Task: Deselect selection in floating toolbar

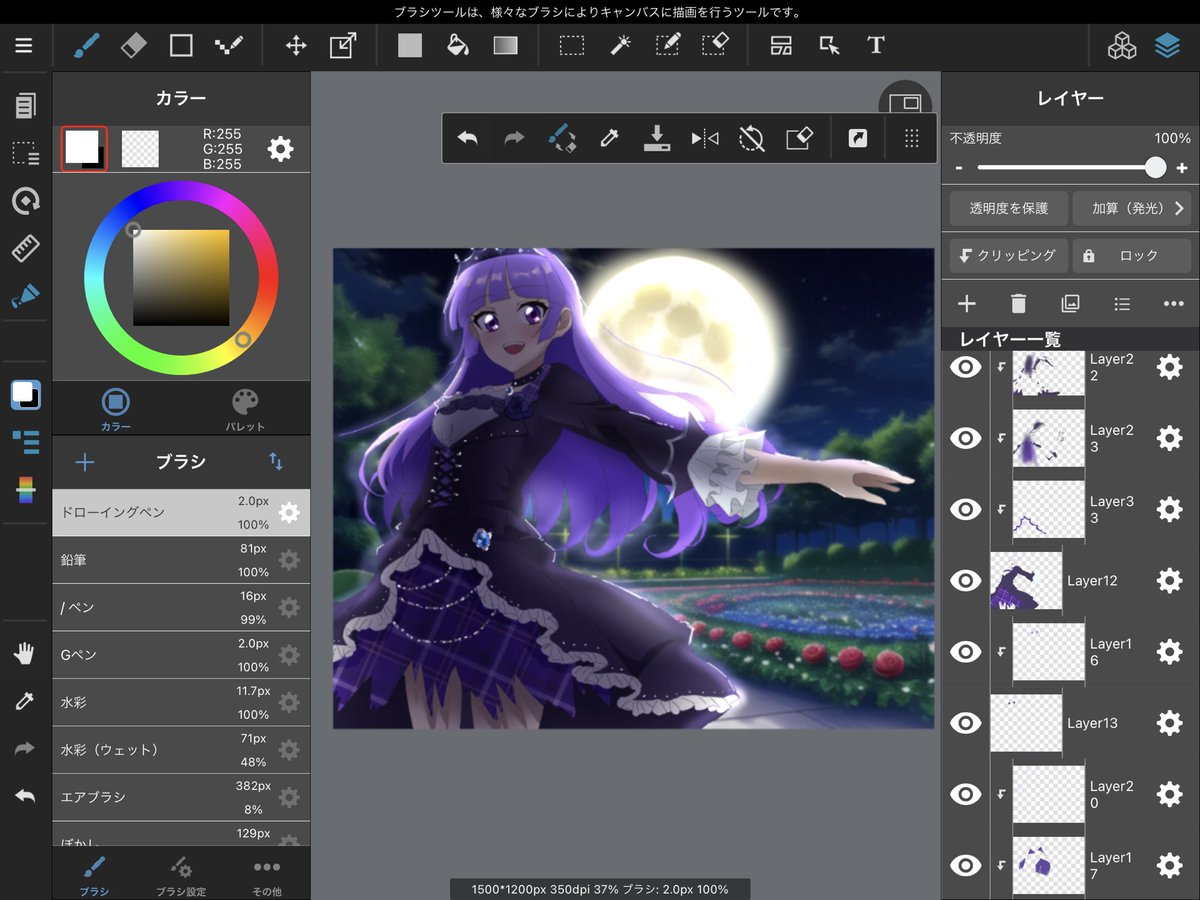Action: click(x=751, y=139)
